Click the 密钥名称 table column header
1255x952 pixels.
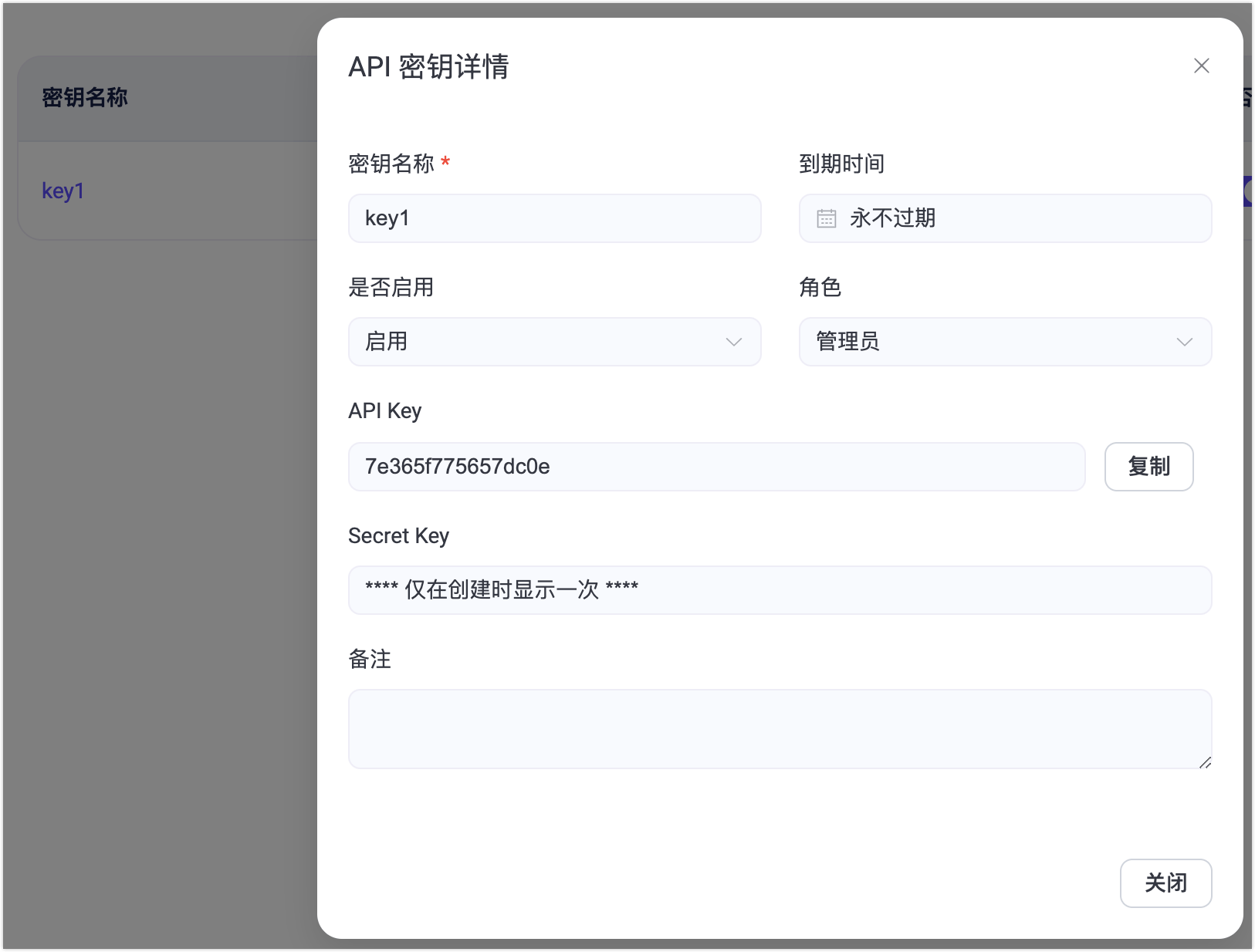coord(85,98)
